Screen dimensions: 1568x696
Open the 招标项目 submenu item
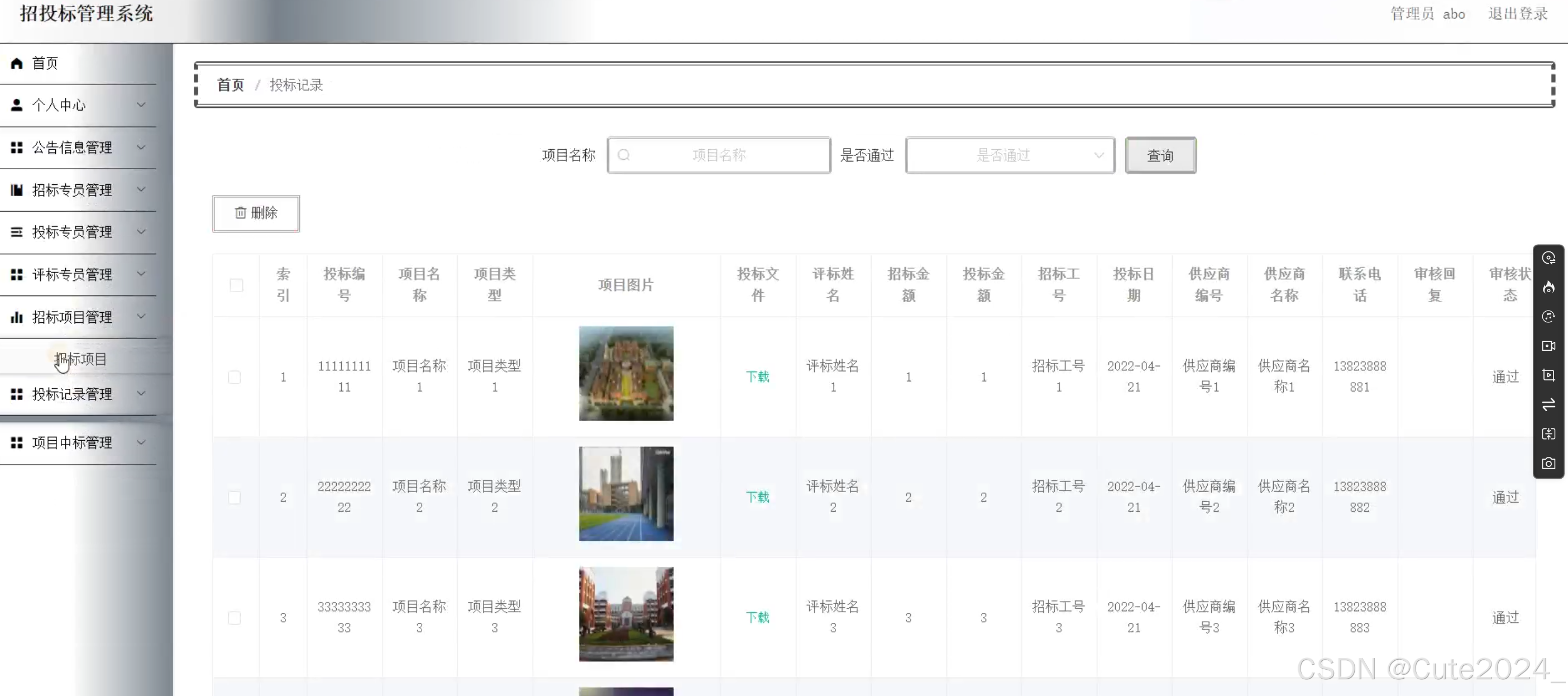(x=80, y=359)
